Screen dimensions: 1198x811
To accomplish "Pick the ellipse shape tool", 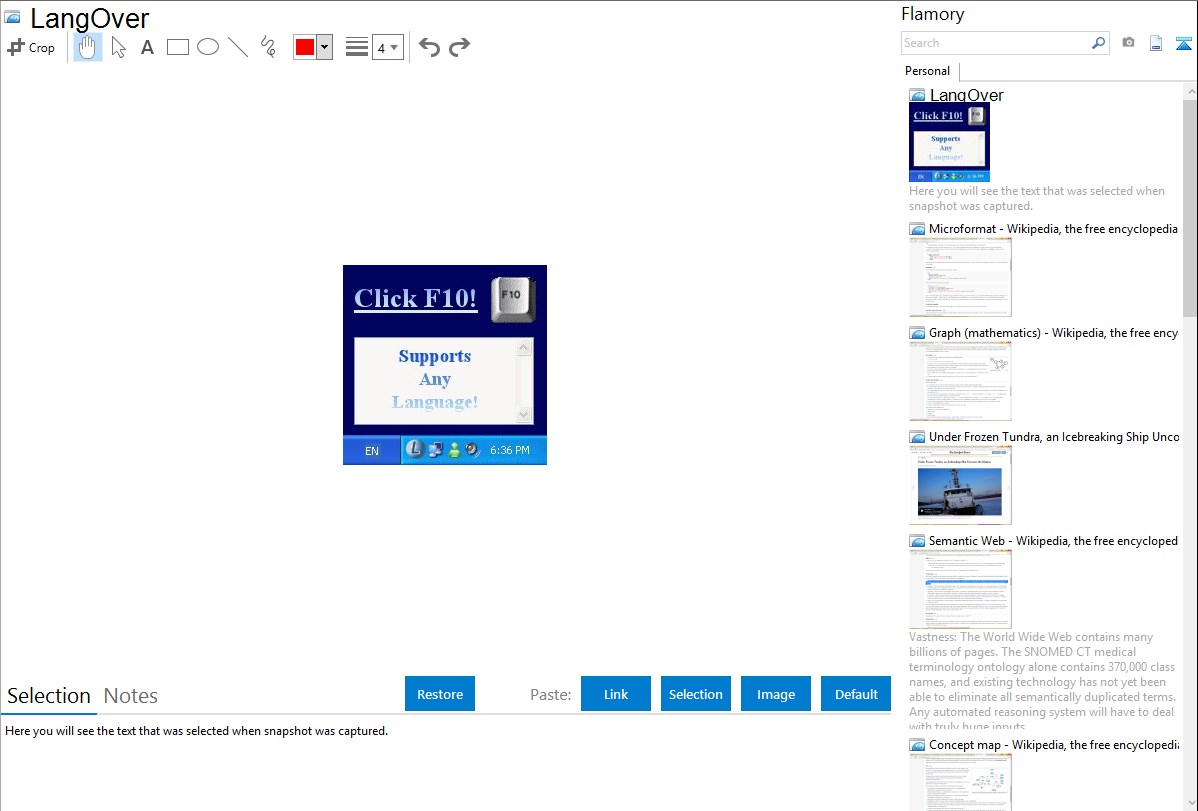I will 208,47.
